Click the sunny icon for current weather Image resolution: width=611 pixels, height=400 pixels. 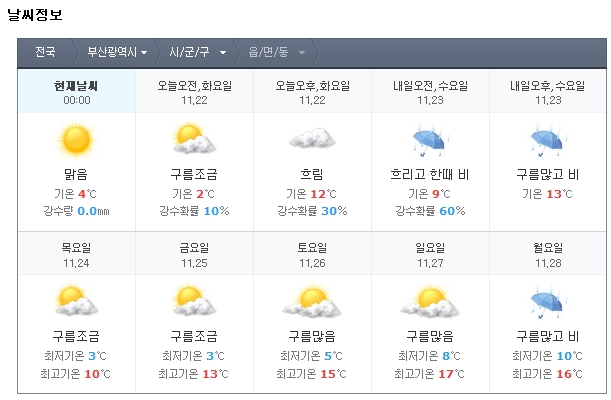pyautogui.click(x=76, y=141)
